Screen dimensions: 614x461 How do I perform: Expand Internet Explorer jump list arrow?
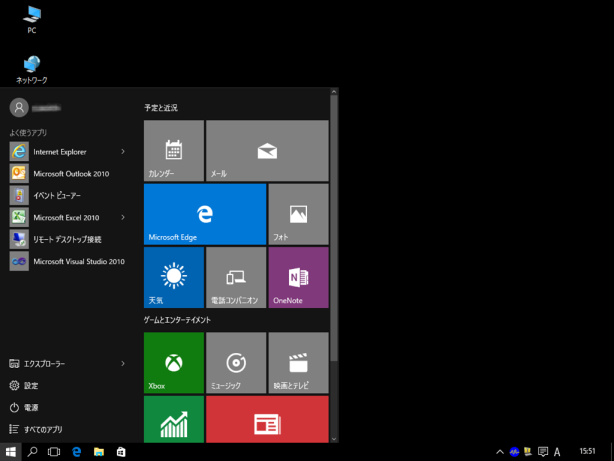pyautogui.click(x=123, y=152)
